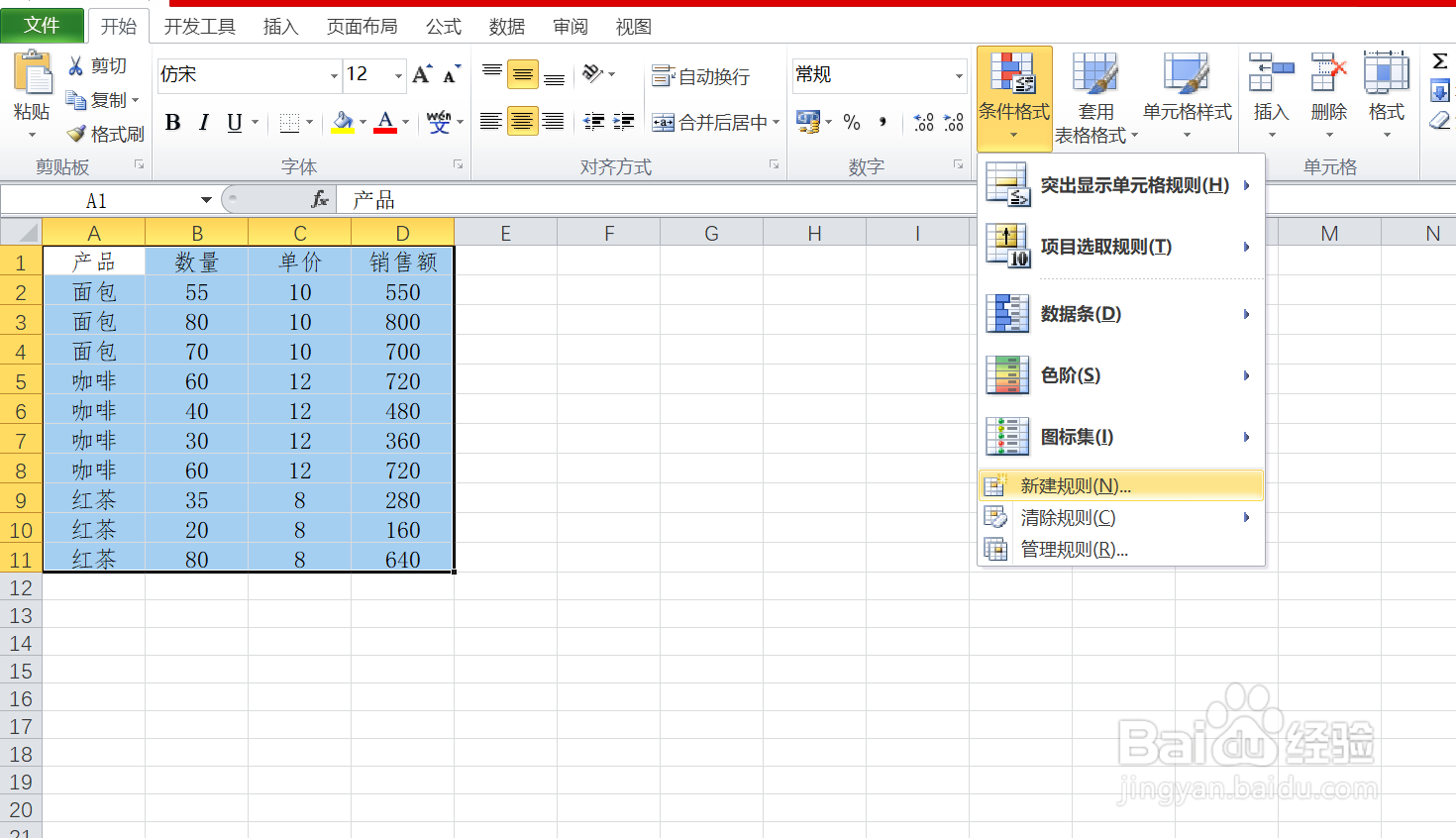The height and width of the screenshot is (838, 1456).
Task: Switch to the 开发工具 ribbon tab
Action: (x=199, y=27)
